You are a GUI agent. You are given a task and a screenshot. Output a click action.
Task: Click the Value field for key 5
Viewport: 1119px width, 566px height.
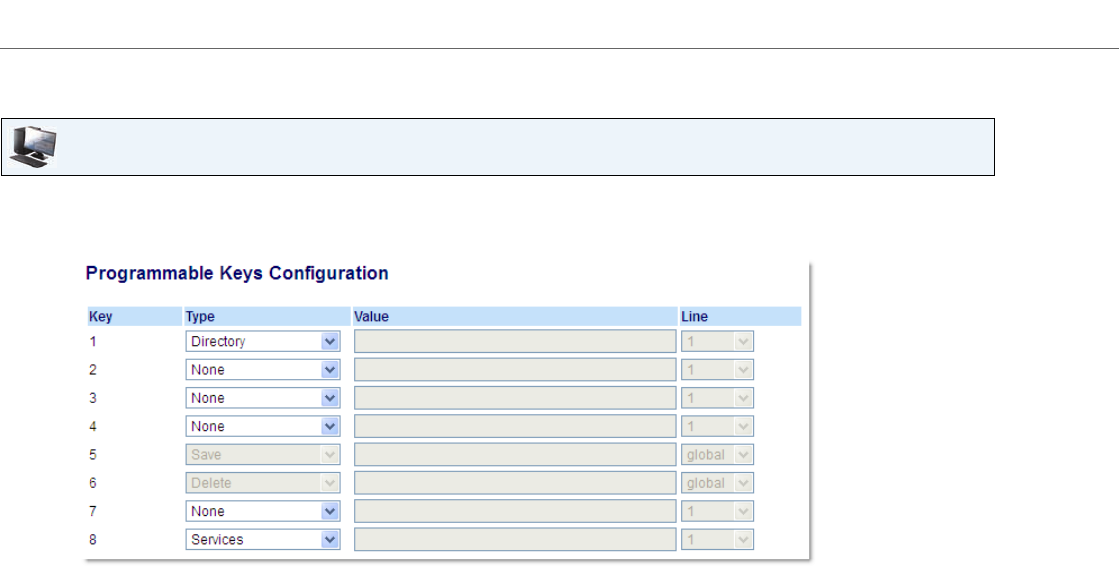[515, 455]
